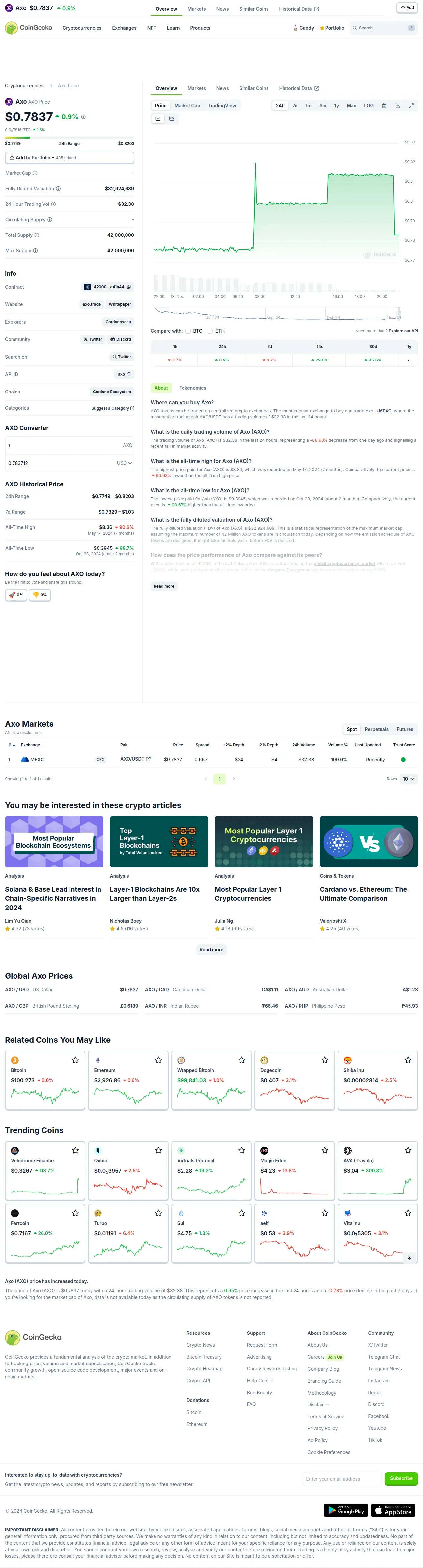The width and height of the screenshot is (423, 1568).
Task: Vote bullish rocket on AXO
Action: coord(16,595)
